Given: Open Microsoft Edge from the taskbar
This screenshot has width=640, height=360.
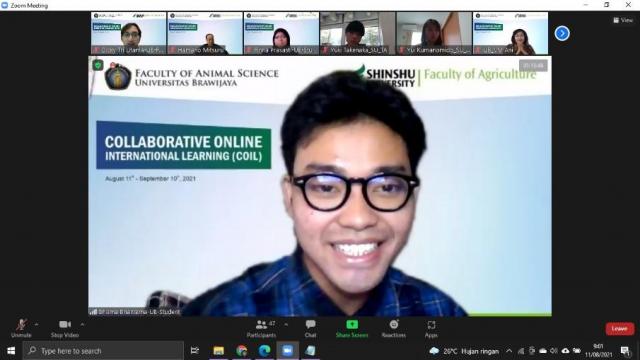Looking at the screenshot, I should [264, 351].
